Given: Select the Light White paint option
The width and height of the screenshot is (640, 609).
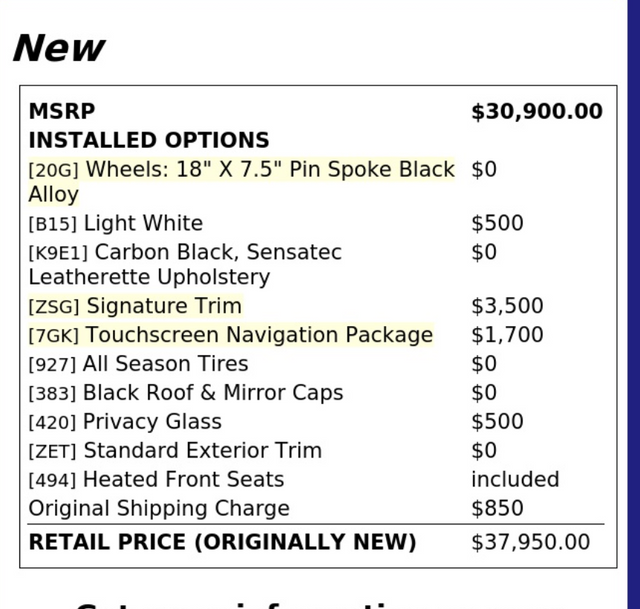Looking at the screenshot, I should coord(116,223).
